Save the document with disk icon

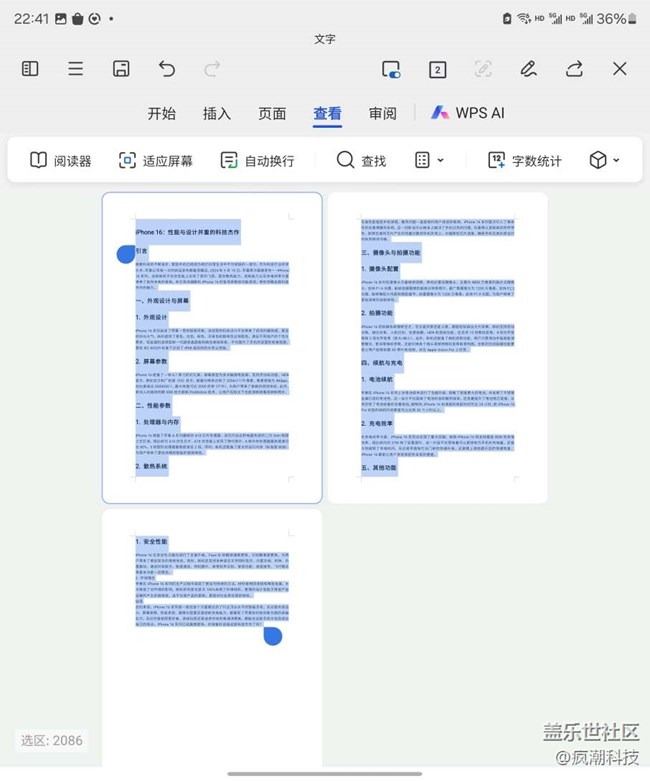pyautogui.click(x=121, y=69)
